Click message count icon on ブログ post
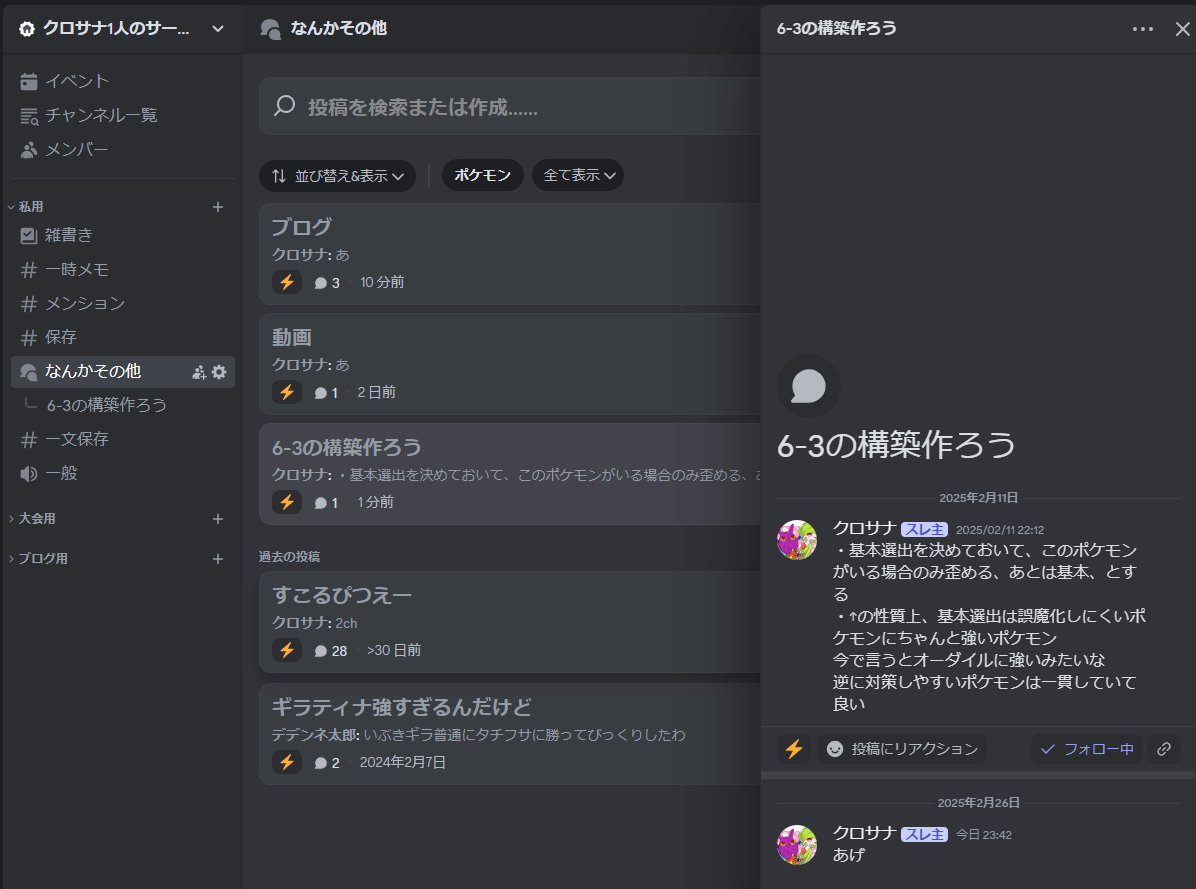Screen dimensions: 1196x889 [320, 283]
